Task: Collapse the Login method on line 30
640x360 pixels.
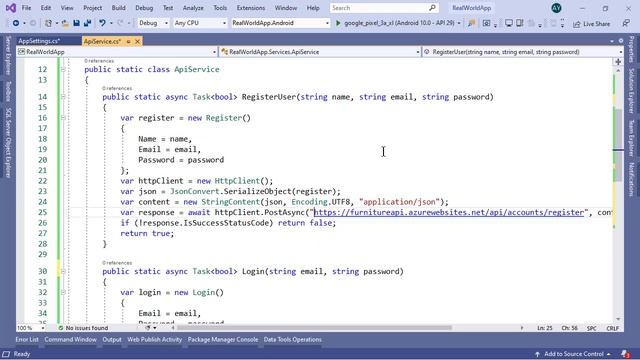Action: pos(63,271)
